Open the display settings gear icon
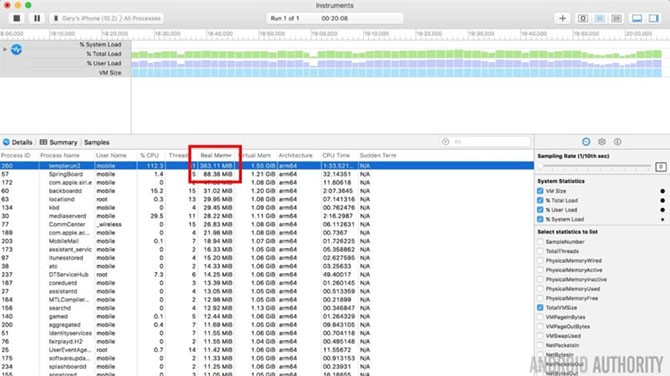This screenshot has width=670, height=376. tap(602, 141)
